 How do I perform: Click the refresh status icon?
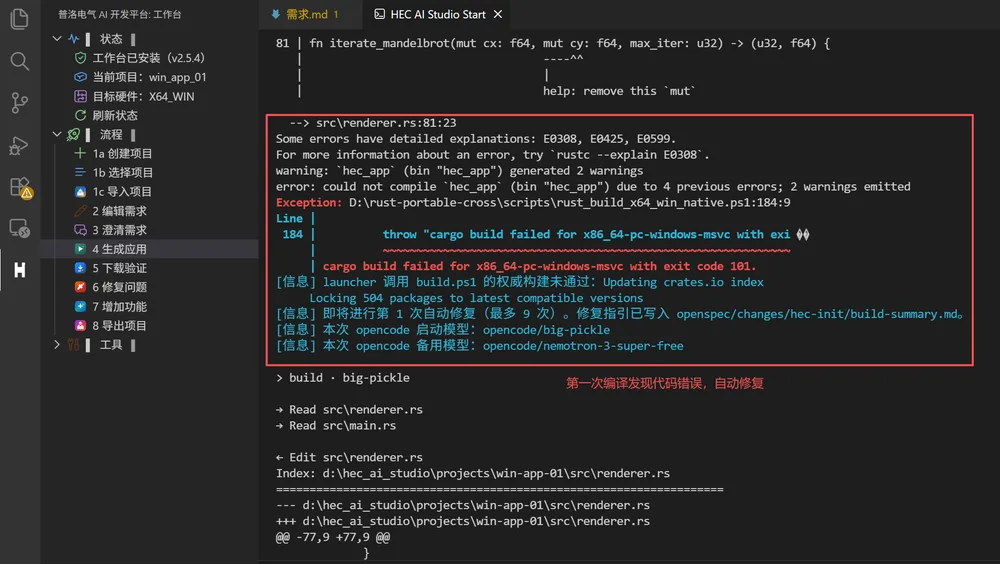point(80,115)
